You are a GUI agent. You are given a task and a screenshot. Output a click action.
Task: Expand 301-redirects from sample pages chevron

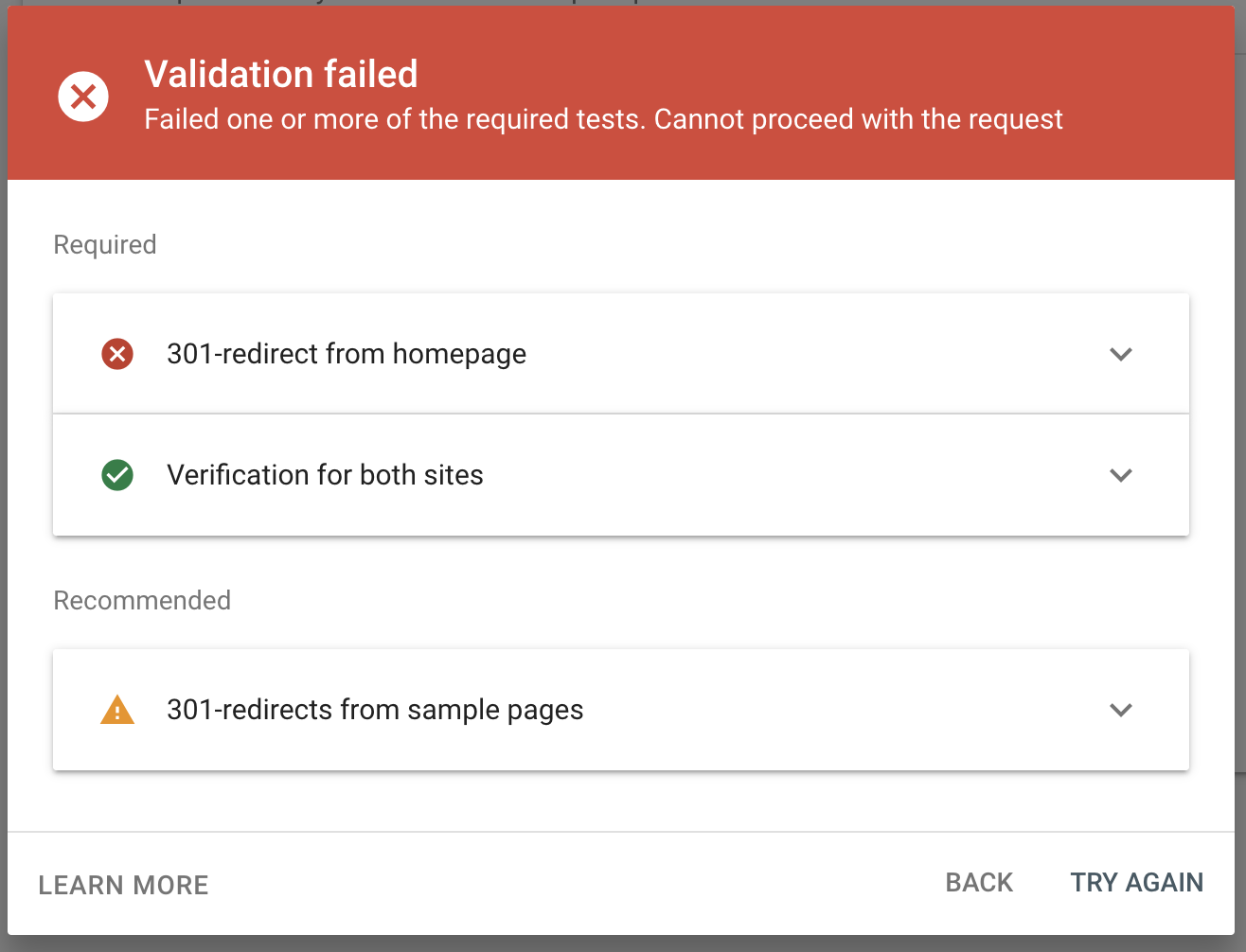[x=1121, y=710]
